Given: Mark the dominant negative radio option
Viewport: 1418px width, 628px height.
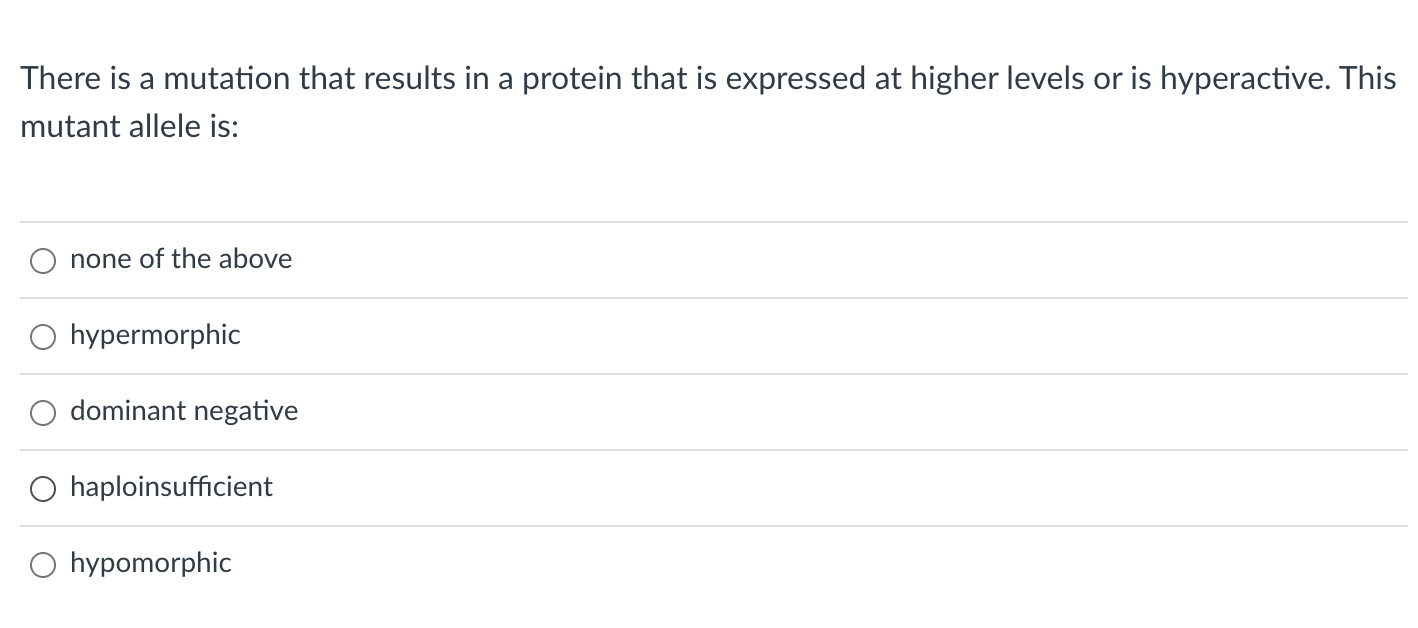Looking at the screenshot, I should (42, 414).
